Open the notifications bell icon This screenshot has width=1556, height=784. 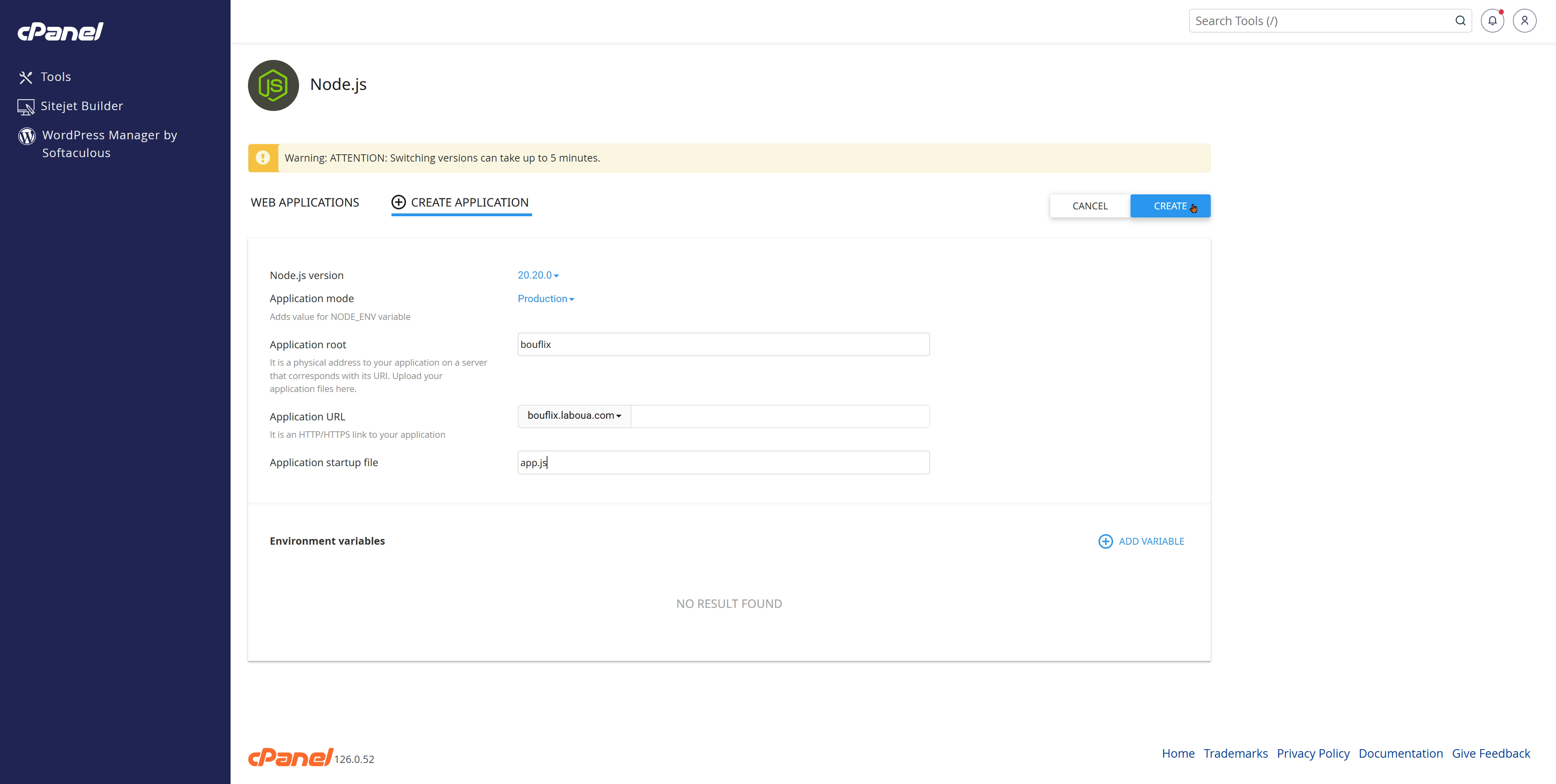pyautogui.click(x=1492, y=21)
